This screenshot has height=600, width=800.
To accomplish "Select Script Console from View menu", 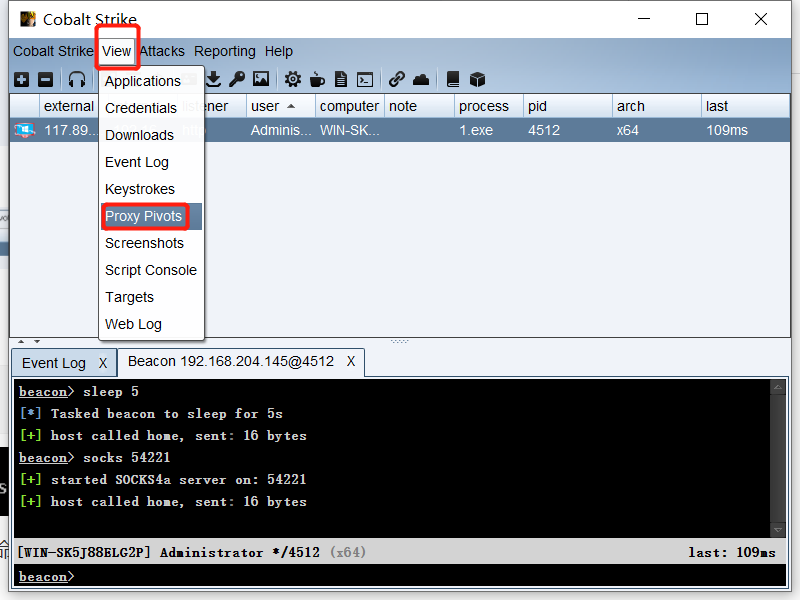I will coord(152,270).
